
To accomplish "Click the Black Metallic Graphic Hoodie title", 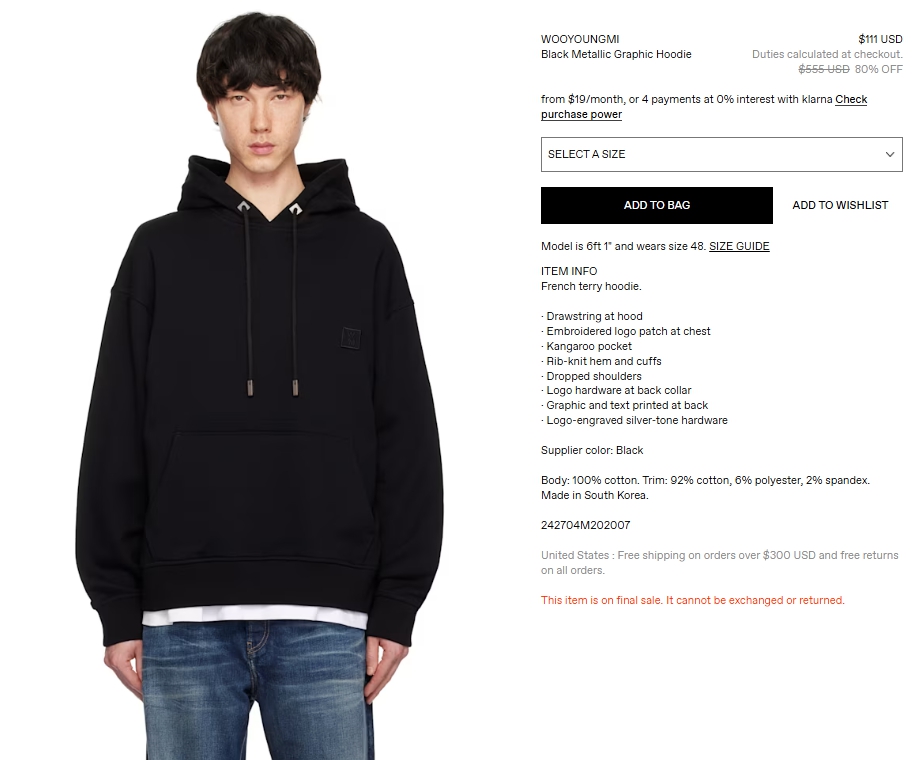I will click(x=616, y=54).
